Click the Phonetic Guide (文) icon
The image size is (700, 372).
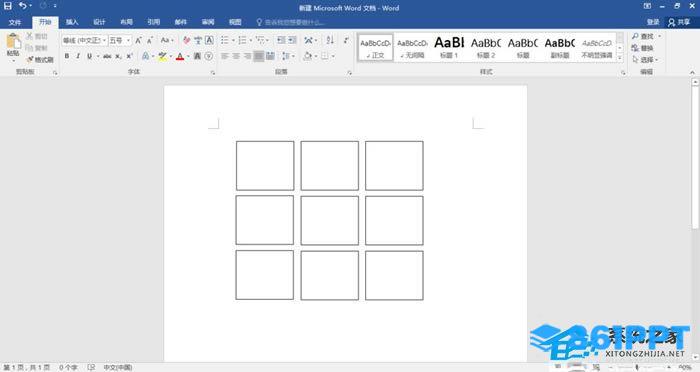(x=198, y=41)
